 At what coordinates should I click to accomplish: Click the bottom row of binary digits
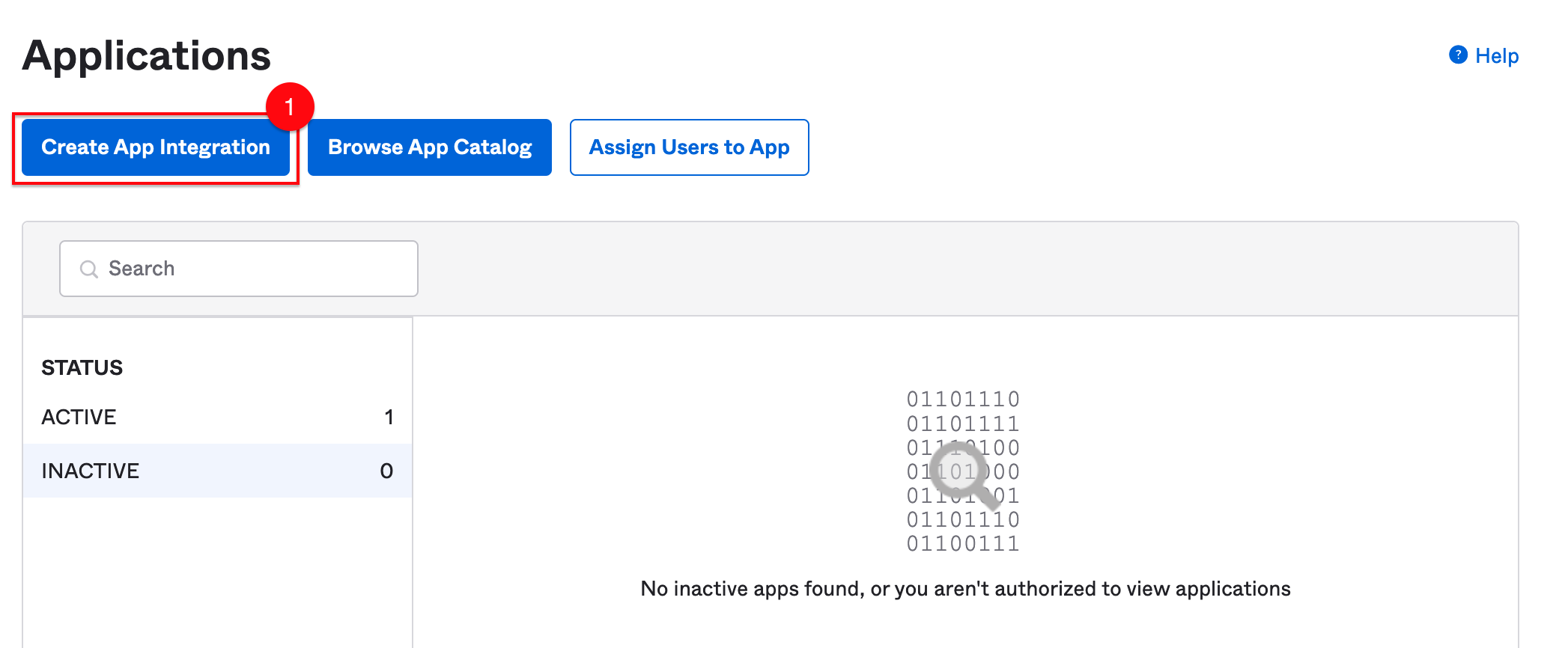964,543
